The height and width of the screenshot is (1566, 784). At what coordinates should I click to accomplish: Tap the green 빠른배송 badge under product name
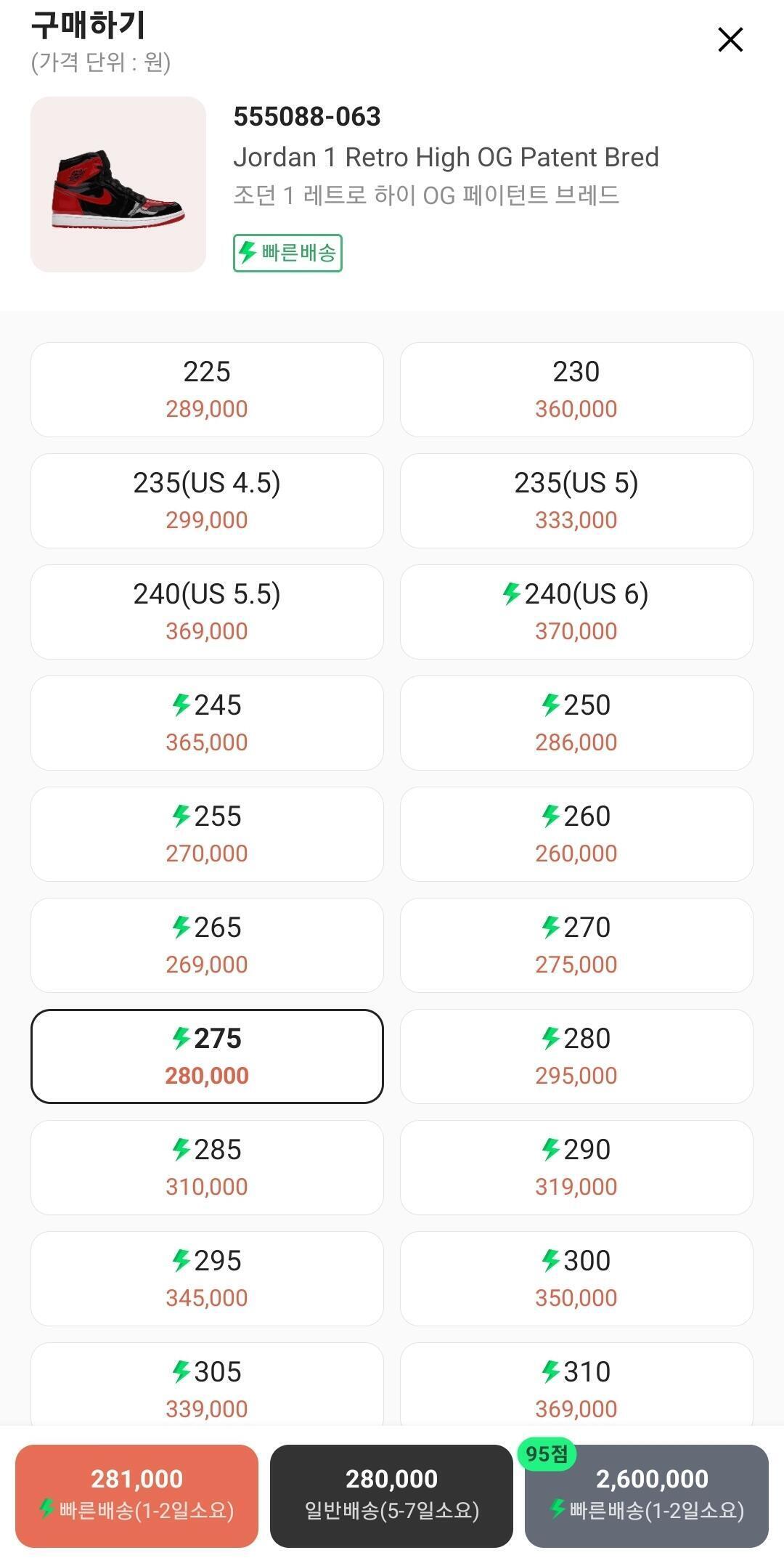click(287, 253)
